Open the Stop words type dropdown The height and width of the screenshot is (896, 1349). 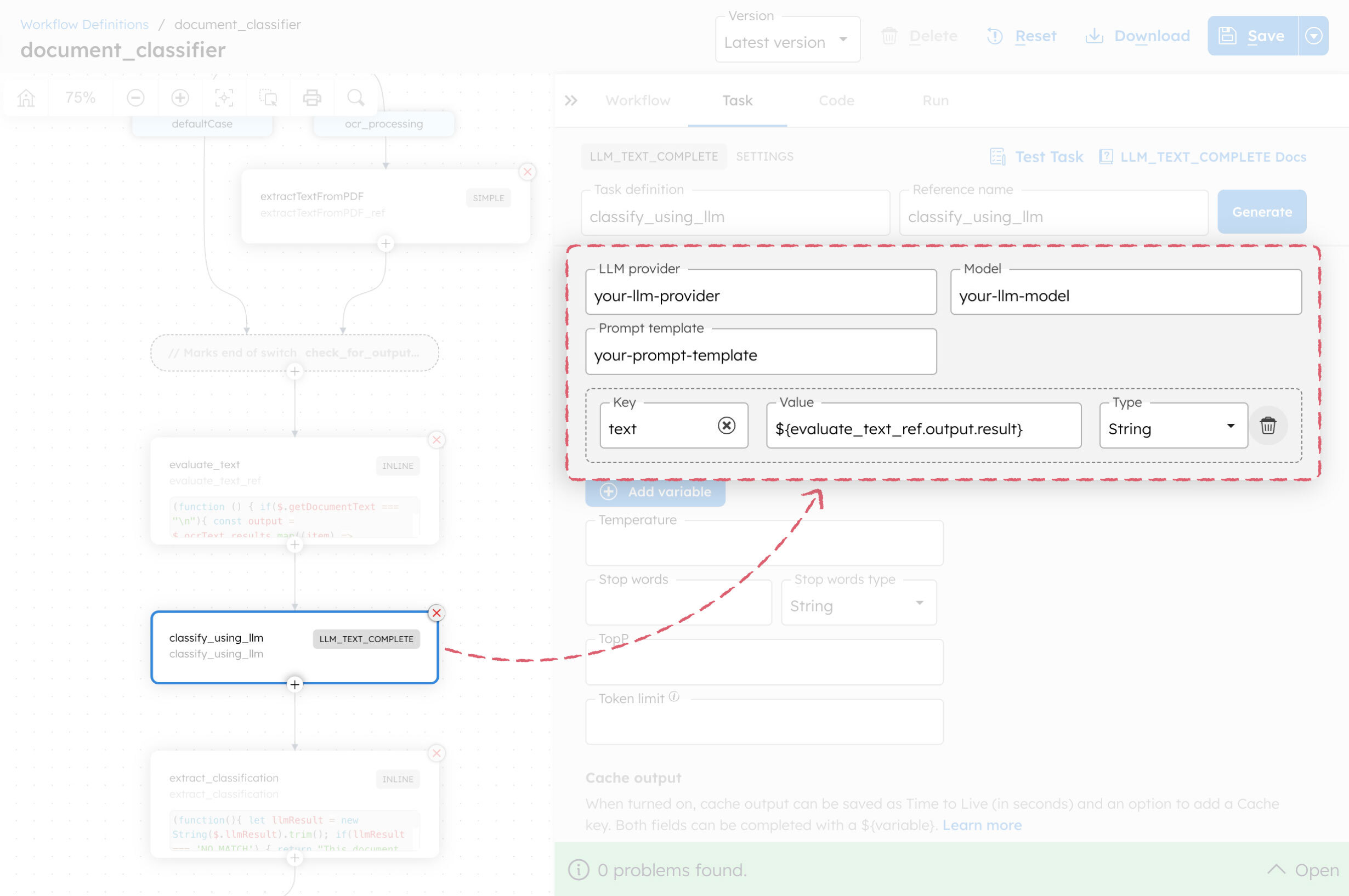(x=919, y=603)
